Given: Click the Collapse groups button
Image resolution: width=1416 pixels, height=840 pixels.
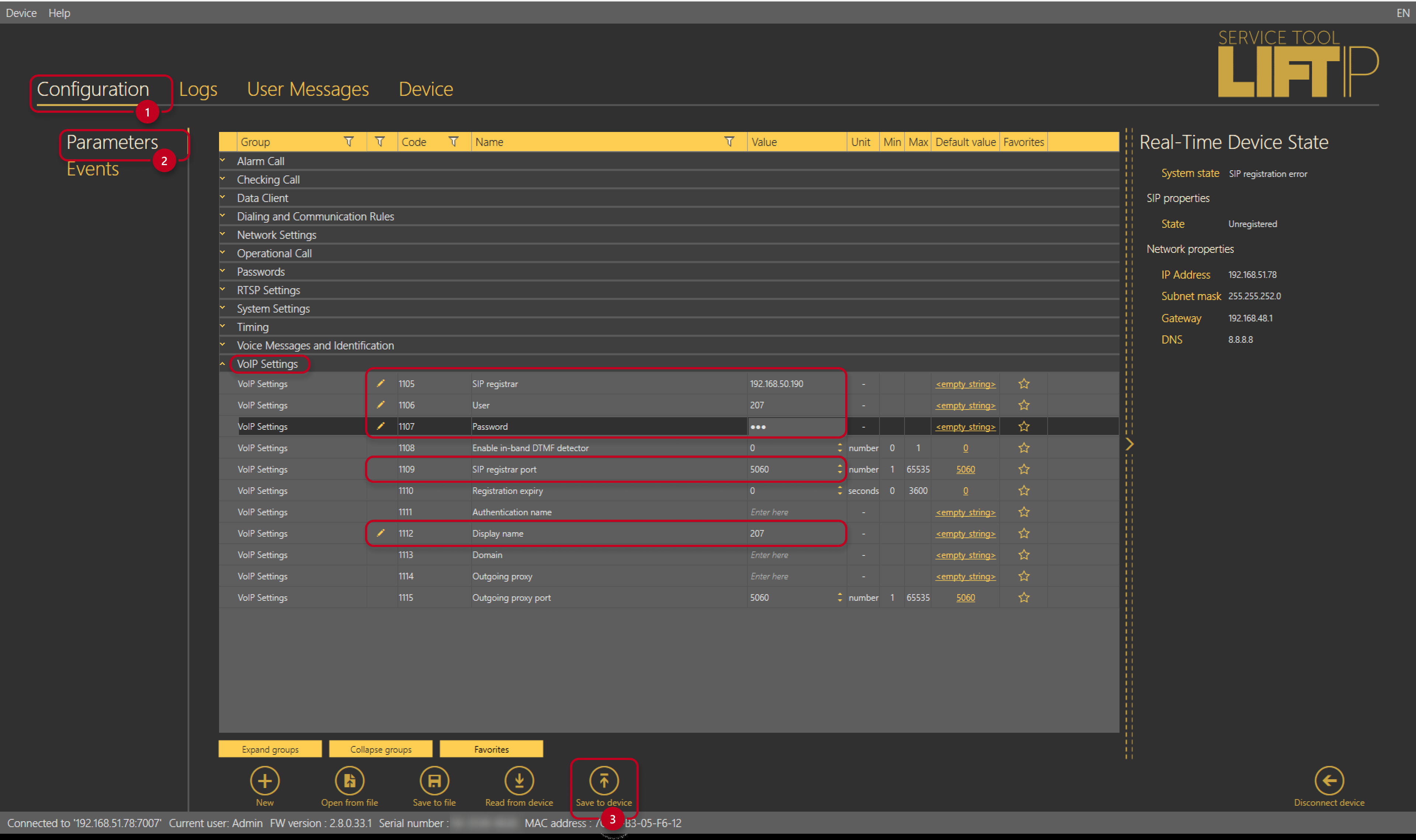Looking at the screenshot, I should [381, 749].
